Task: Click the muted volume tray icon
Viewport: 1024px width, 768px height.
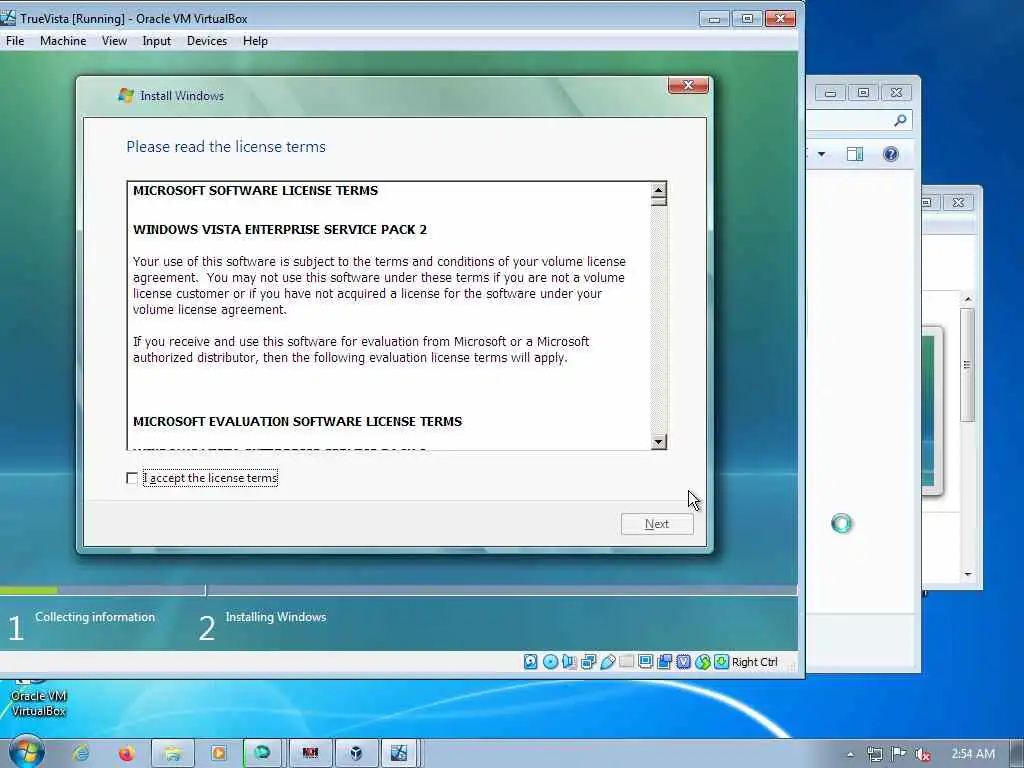Action: [x=922, y=754]
